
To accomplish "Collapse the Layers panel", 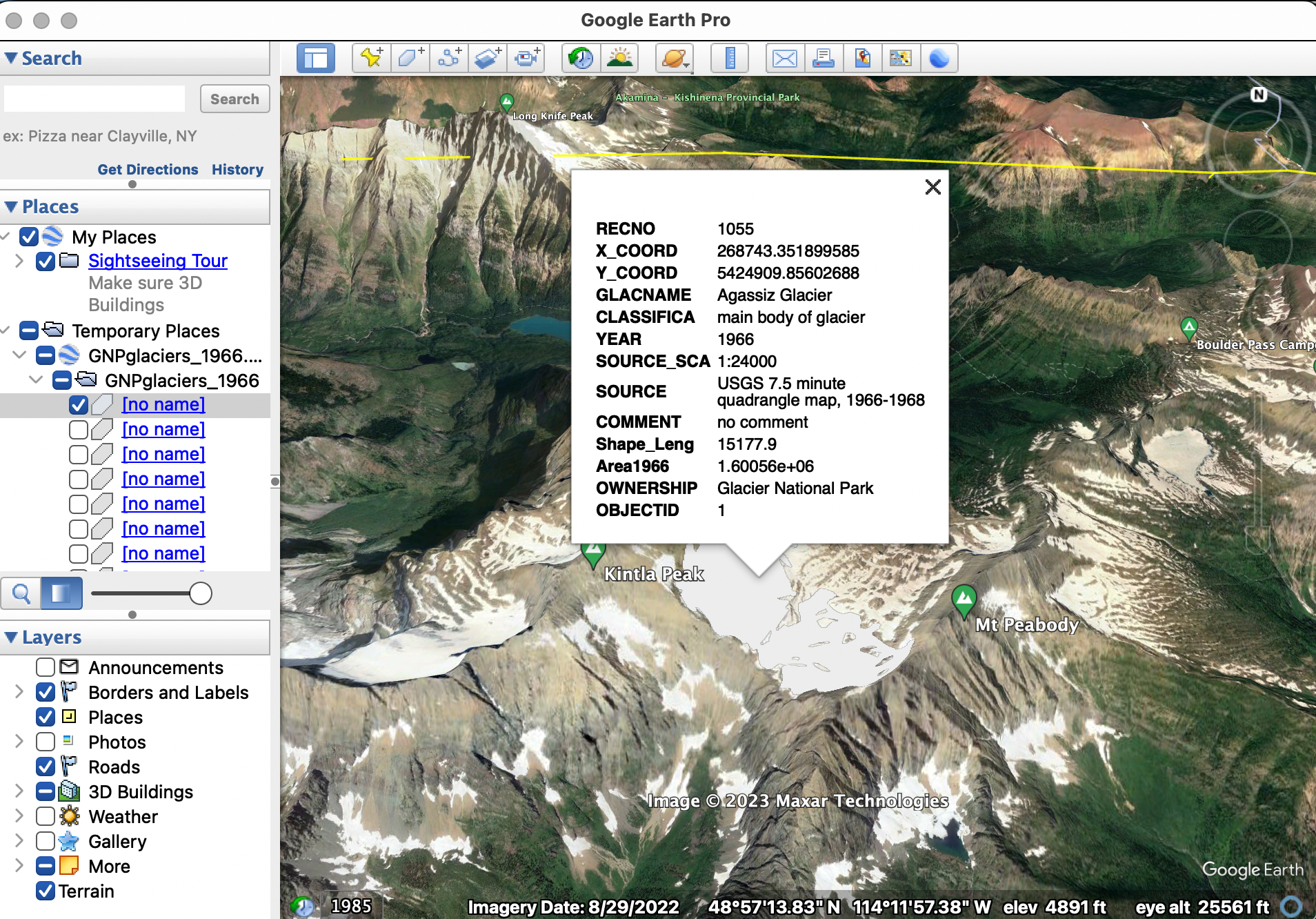I will pos(11,637).
